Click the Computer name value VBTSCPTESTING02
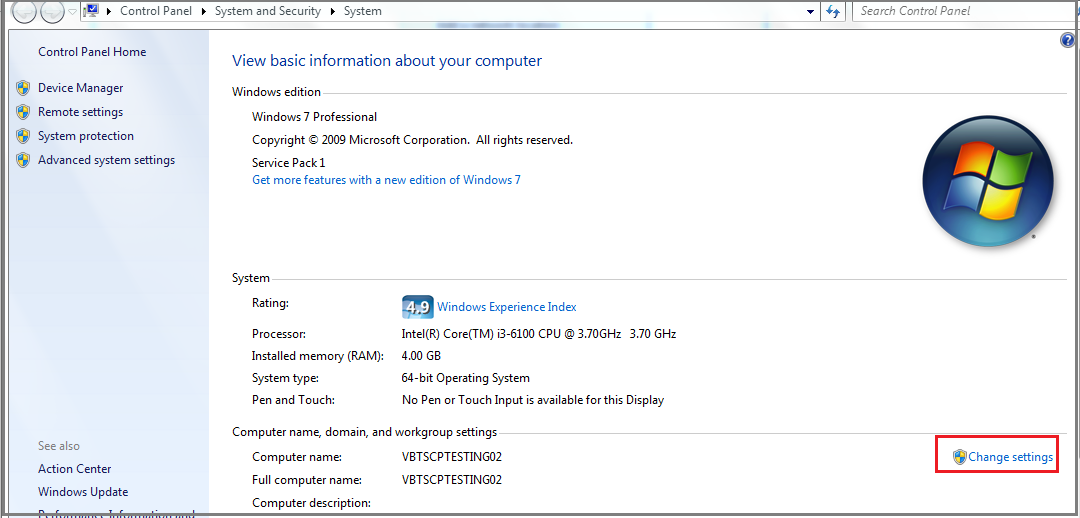 452,457
